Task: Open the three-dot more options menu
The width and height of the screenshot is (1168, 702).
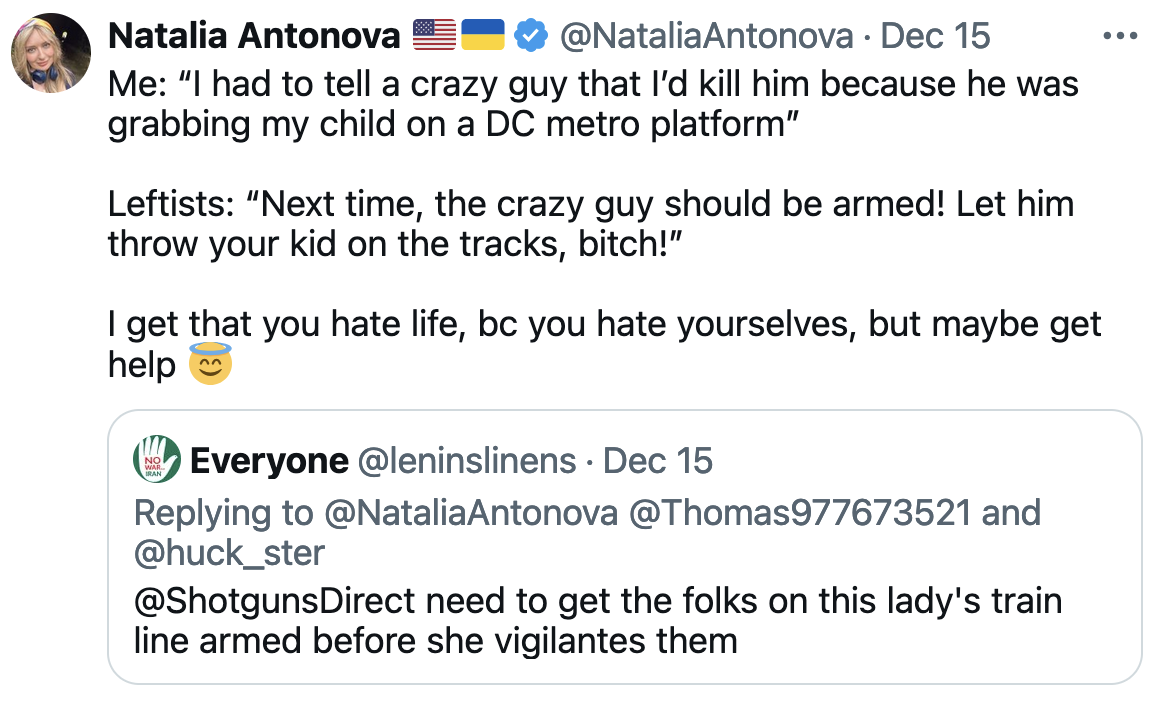Action: click(1119, 36)
